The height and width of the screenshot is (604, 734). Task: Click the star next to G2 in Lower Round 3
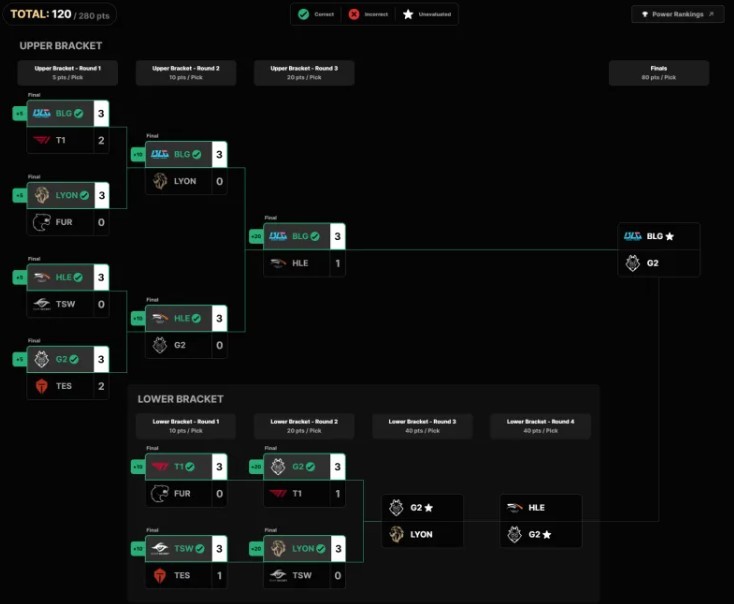[x=428, y=508]
